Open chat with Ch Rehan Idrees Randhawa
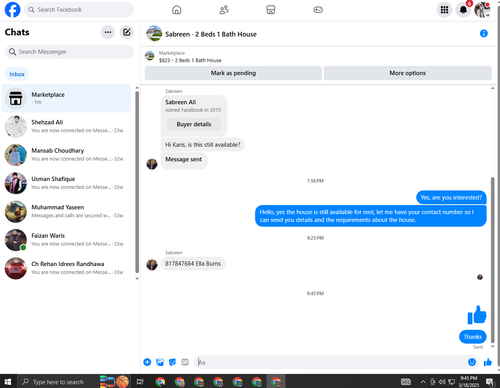This screenshot has width=500, height=388. (66, 268)
